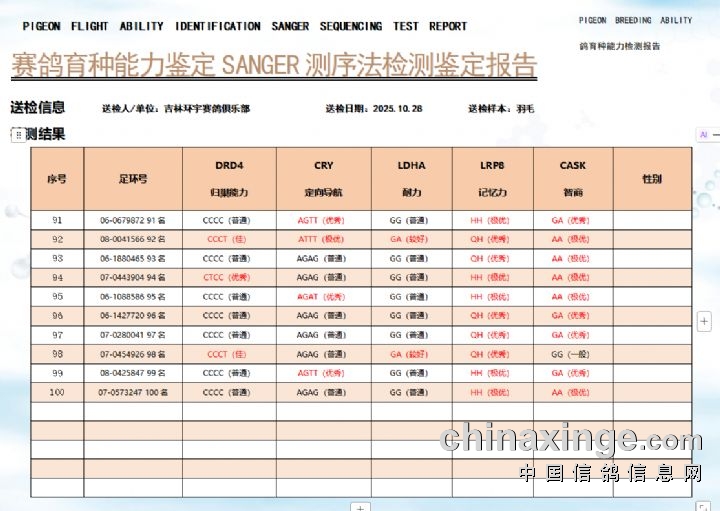Click the 送检信息 heading
Screen dimensions: 720x511
coord(38,108)
